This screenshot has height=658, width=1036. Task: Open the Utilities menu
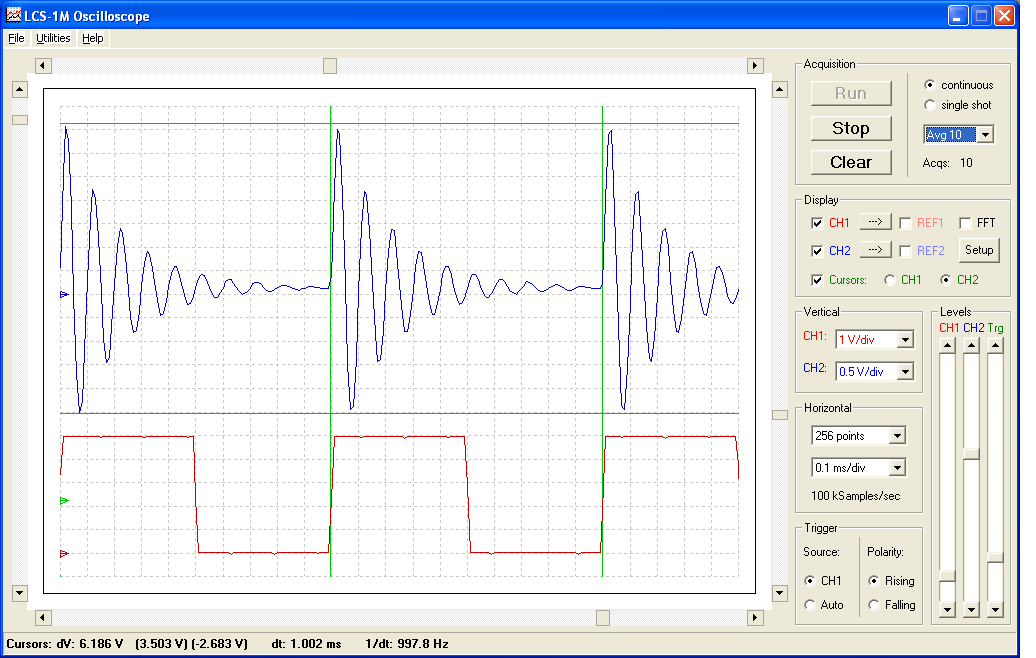pos(52,38)
